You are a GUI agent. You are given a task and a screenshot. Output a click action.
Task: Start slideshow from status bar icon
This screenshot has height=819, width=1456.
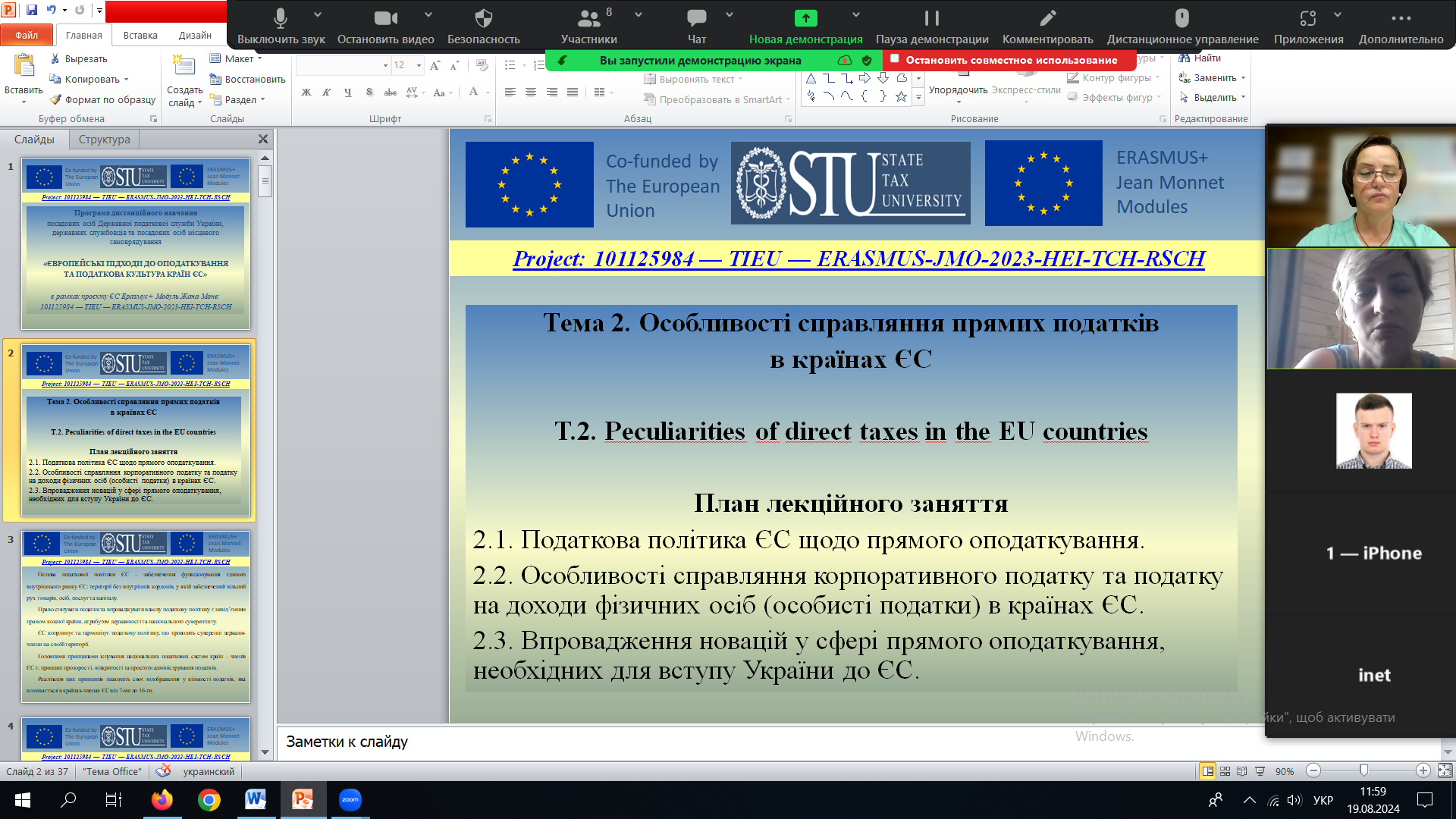point(1260,771)
